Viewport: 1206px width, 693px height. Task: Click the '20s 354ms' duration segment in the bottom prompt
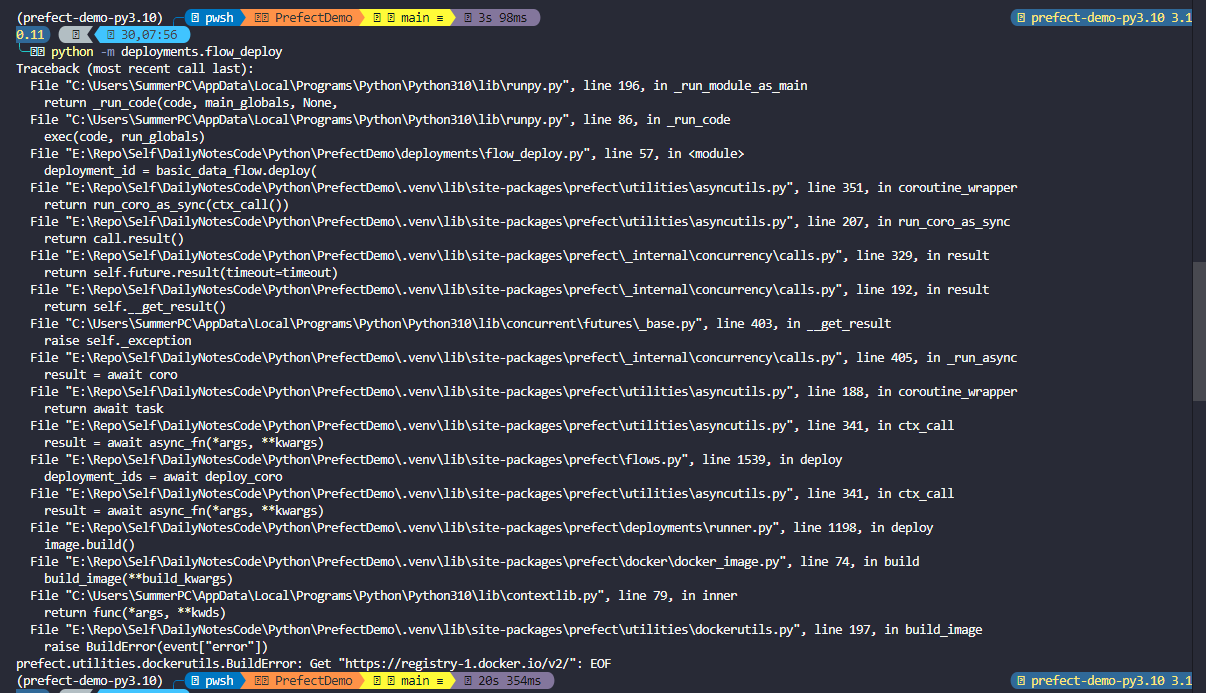coord(503,680)
